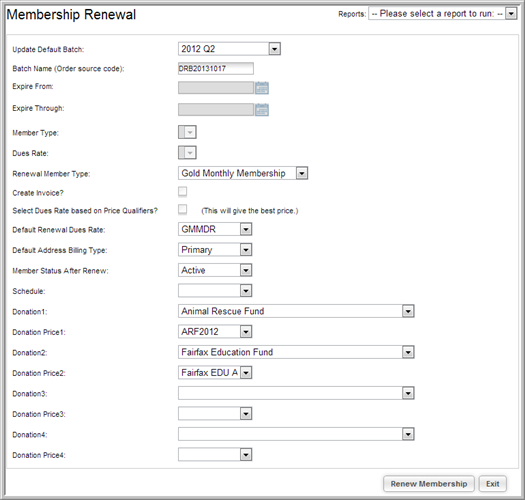The image size is (525, 500).
Task: Open the Expire From calendar picker
Action: (262, 88)
